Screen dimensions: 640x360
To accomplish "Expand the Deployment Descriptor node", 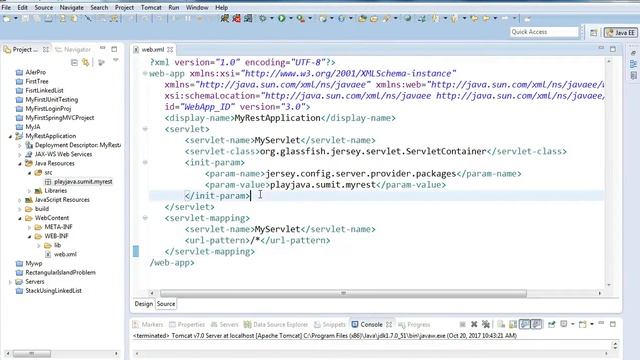I will [x=20, y=145].
